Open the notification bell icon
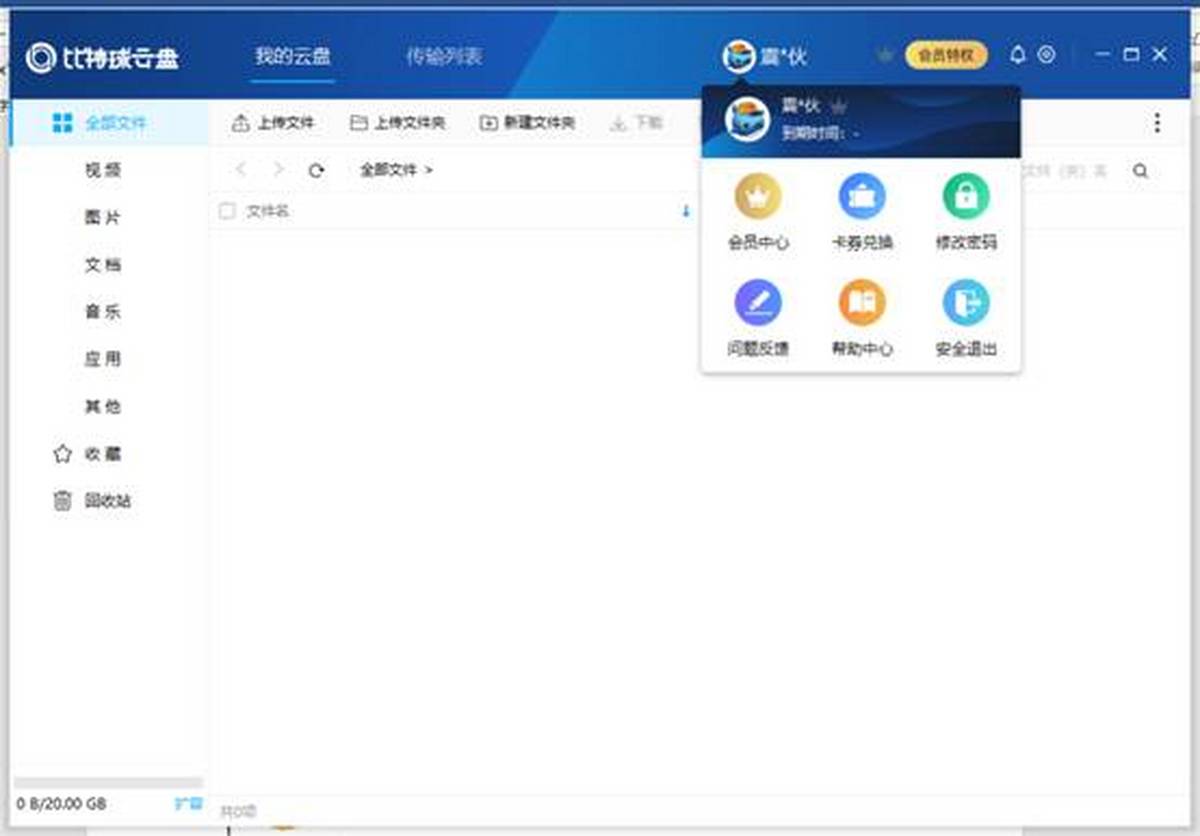This screenshot has width=1200, height=836. coord(1018,55)
